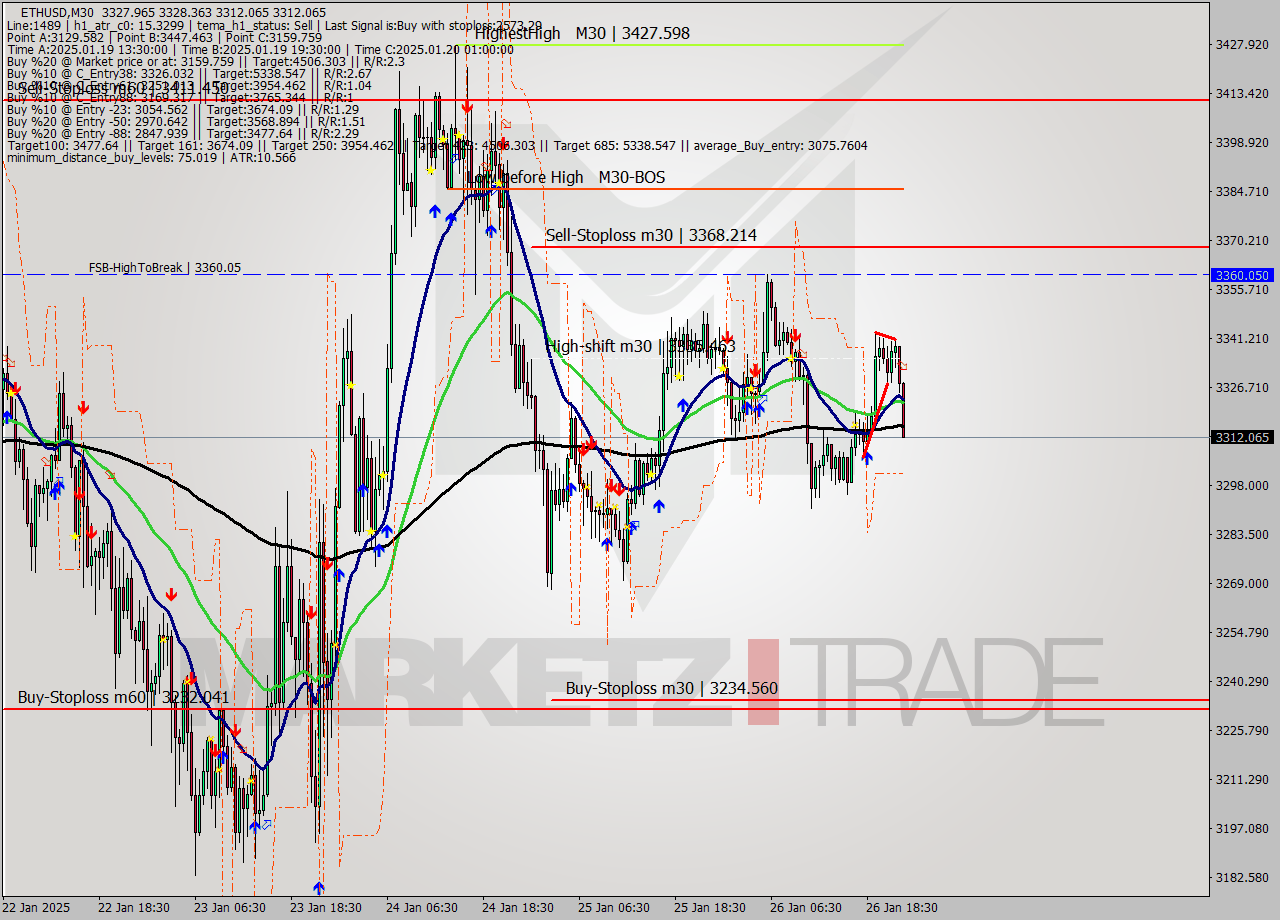
Task: Click the 24 Jan 18:30 time label
Action: (517, 908)
